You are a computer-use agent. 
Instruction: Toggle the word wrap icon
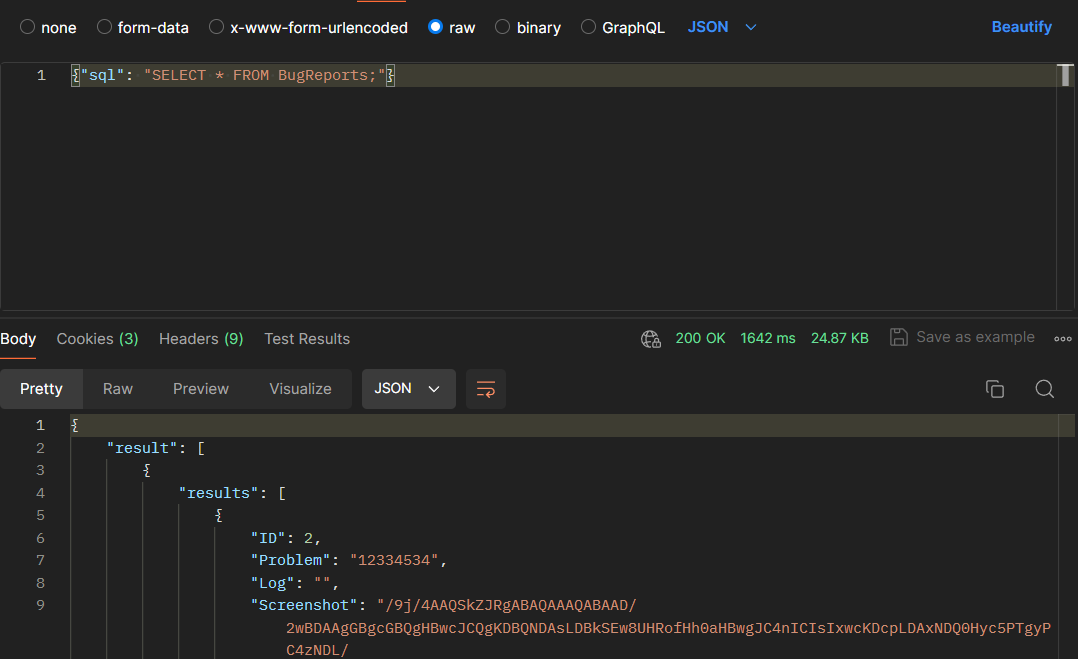click(485, 389)
